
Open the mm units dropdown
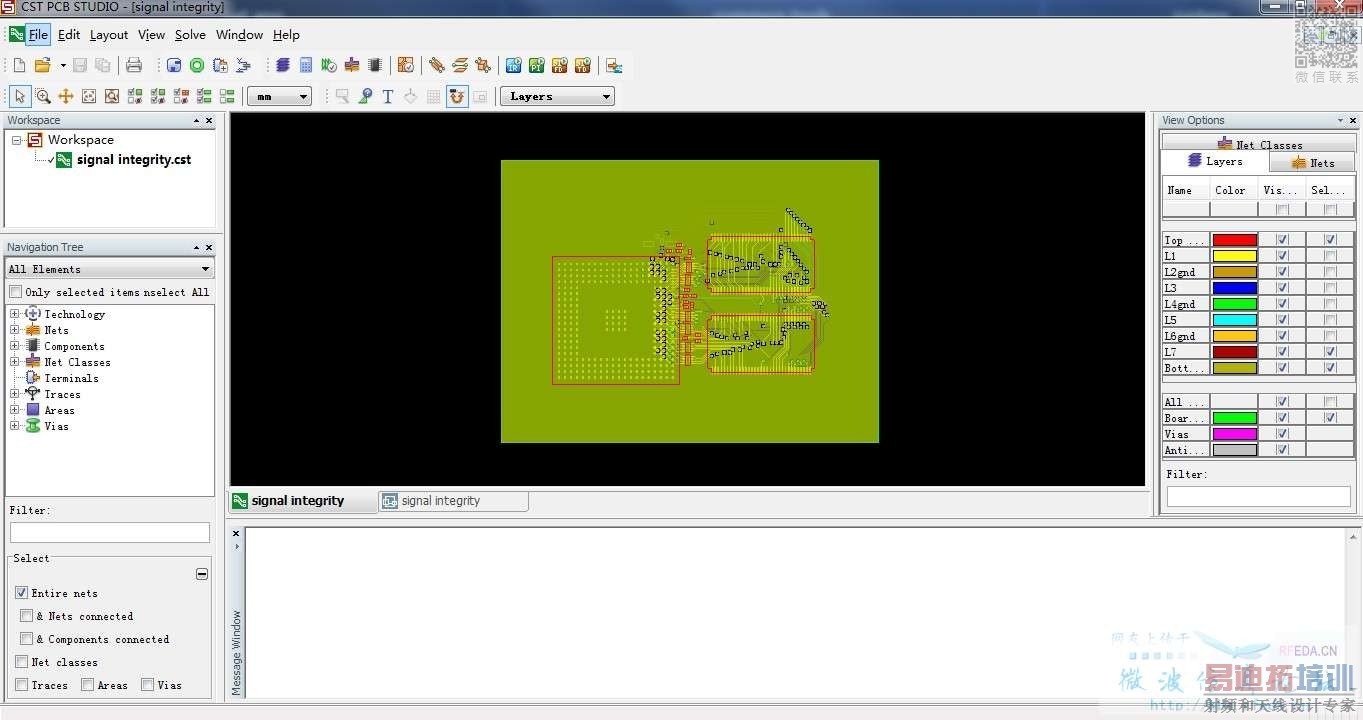[280, 97]
